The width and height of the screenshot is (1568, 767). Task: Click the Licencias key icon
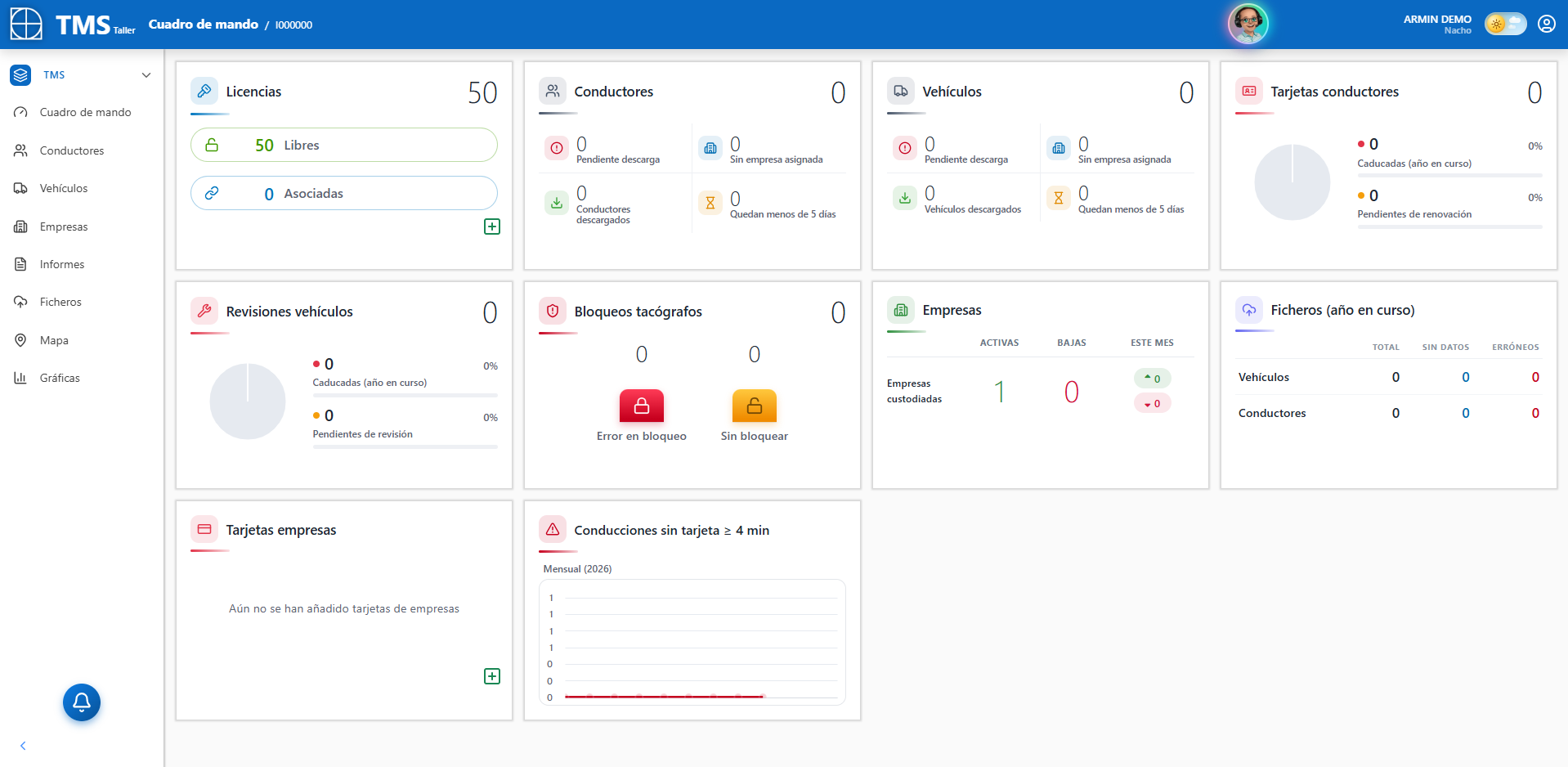(204, 91)
